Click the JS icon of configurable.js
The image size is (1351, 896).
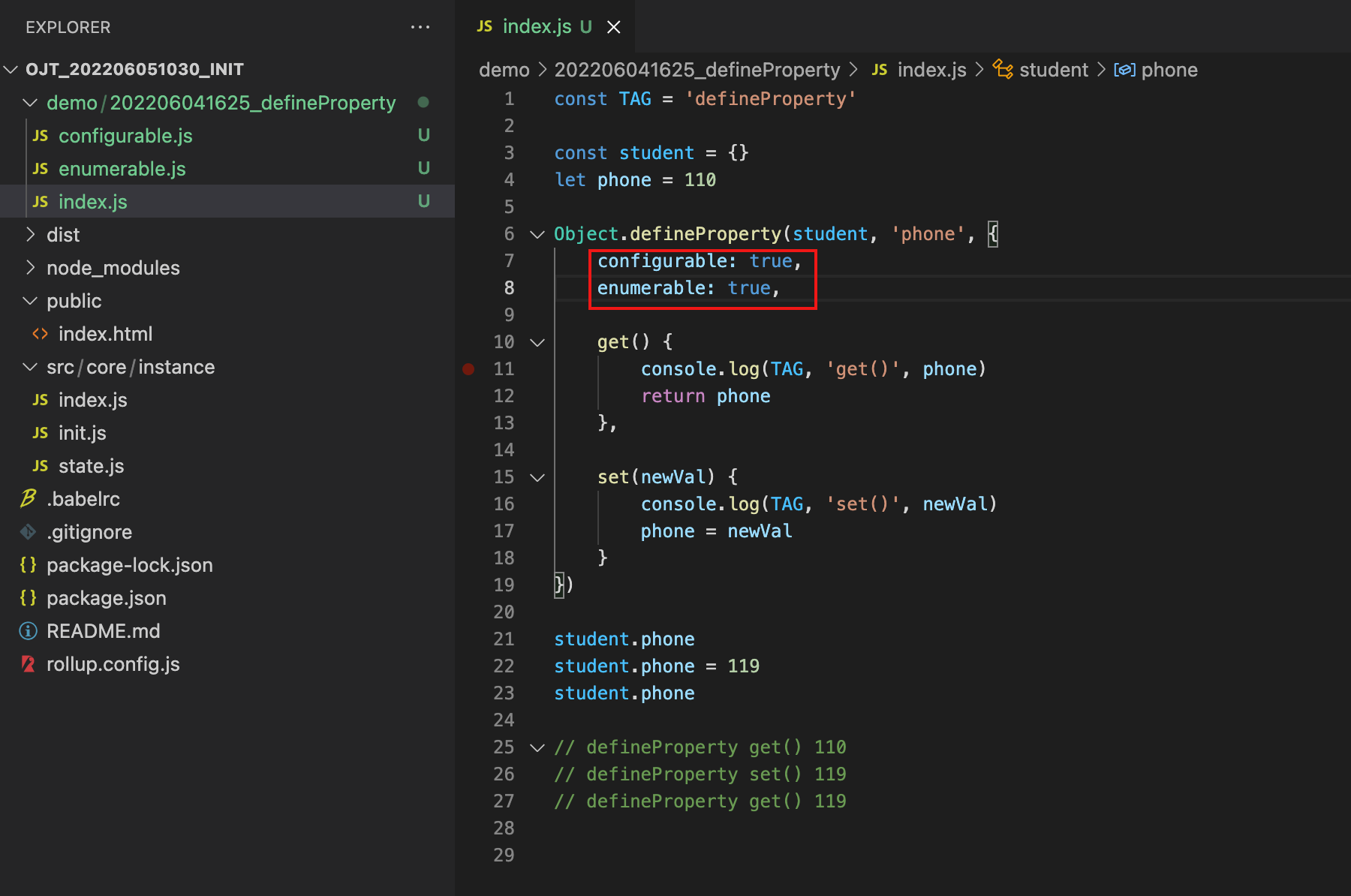41,136
